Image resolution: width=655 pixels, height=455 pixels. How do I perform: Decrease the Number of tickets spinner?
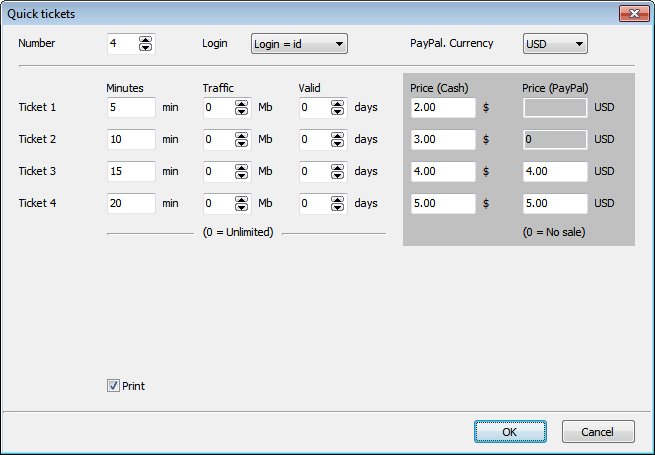pos(146,48)
